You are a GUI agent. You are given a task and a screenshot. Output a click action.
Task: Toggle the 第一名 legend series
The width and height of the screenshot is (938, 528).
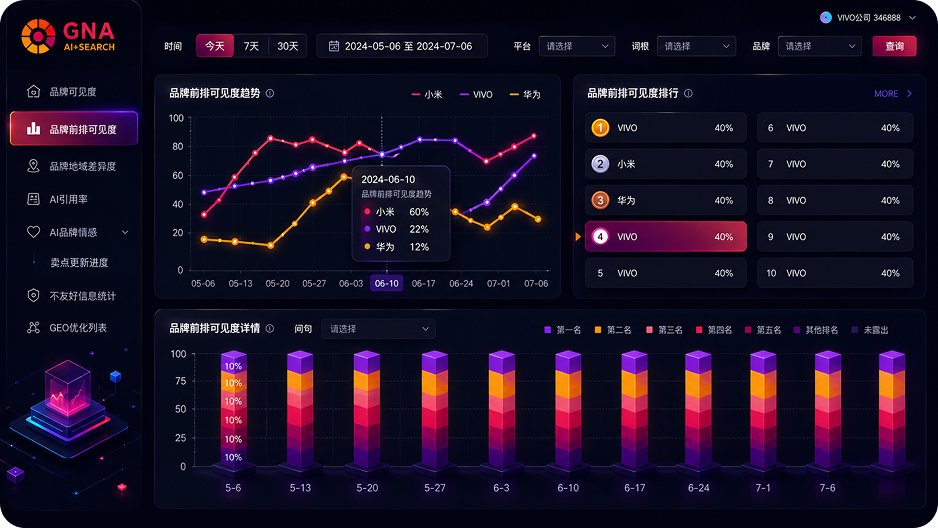tap(562, 329)
